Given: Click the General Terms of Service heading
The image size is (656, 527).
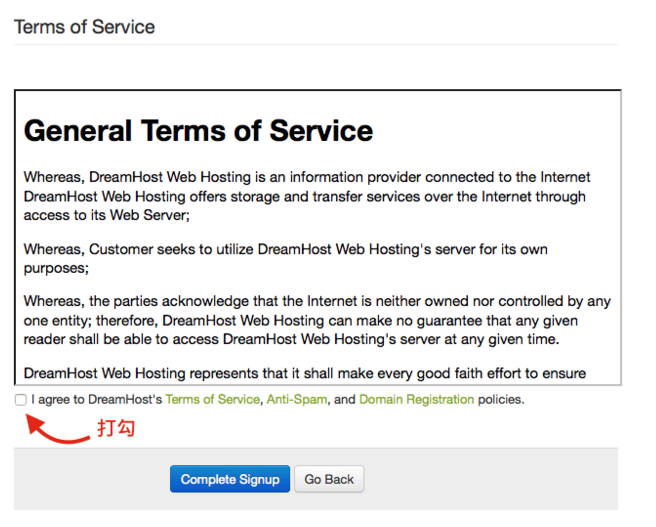Looking at the screenshot, I should pyautogui.click(x=198, y=131).
